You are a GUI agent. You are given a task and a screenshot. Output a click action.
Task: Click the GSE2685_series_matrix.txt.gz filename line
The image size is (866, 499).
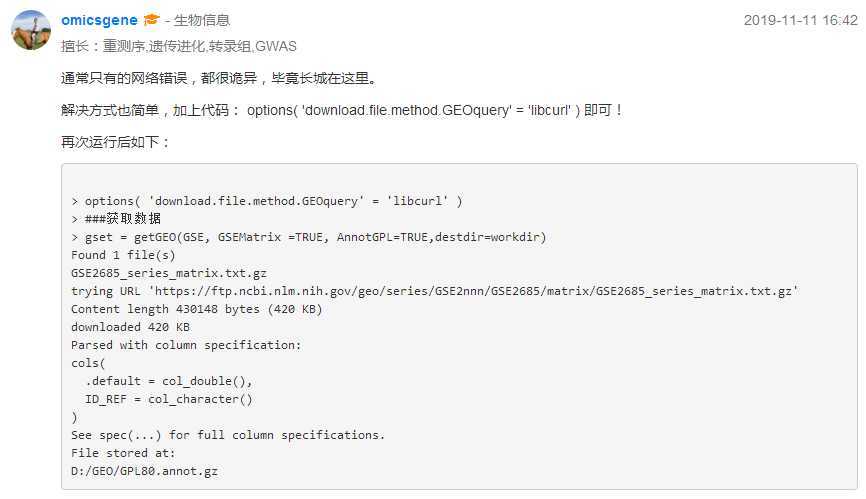pos(169,273)
